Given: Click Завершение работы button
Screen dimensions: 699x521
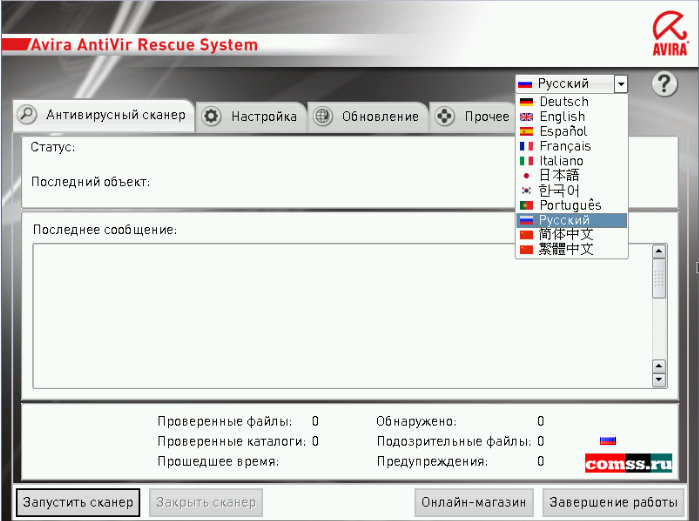Looking at the screenshot, I should point(613,502).
